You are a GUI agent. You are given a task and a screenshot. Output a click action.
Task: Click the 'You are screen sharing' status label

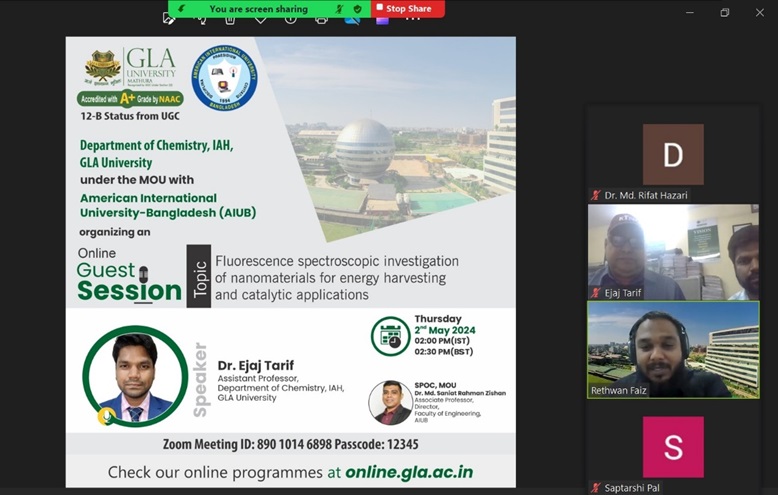258,9
